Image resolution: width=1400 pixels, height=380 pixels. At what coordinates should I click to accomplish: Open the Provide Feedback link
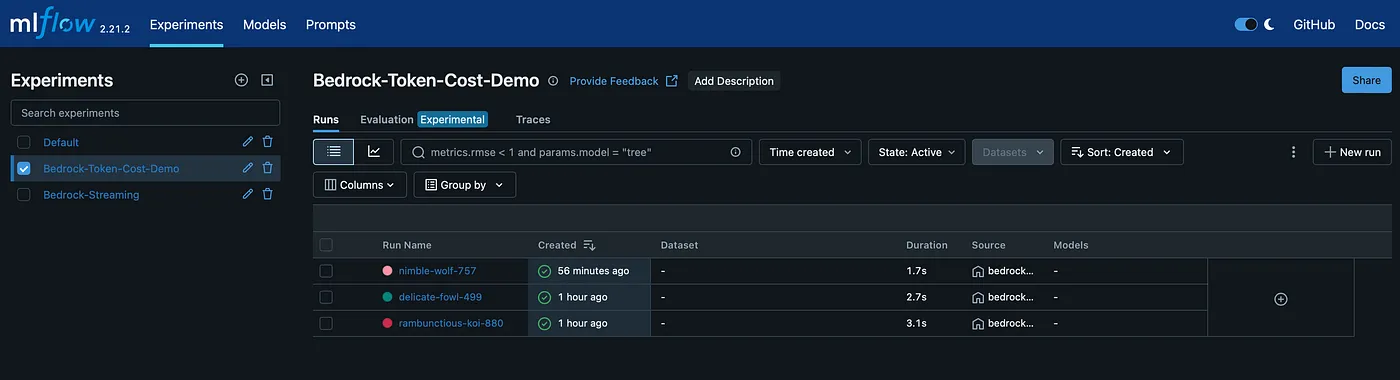point(623,81)
